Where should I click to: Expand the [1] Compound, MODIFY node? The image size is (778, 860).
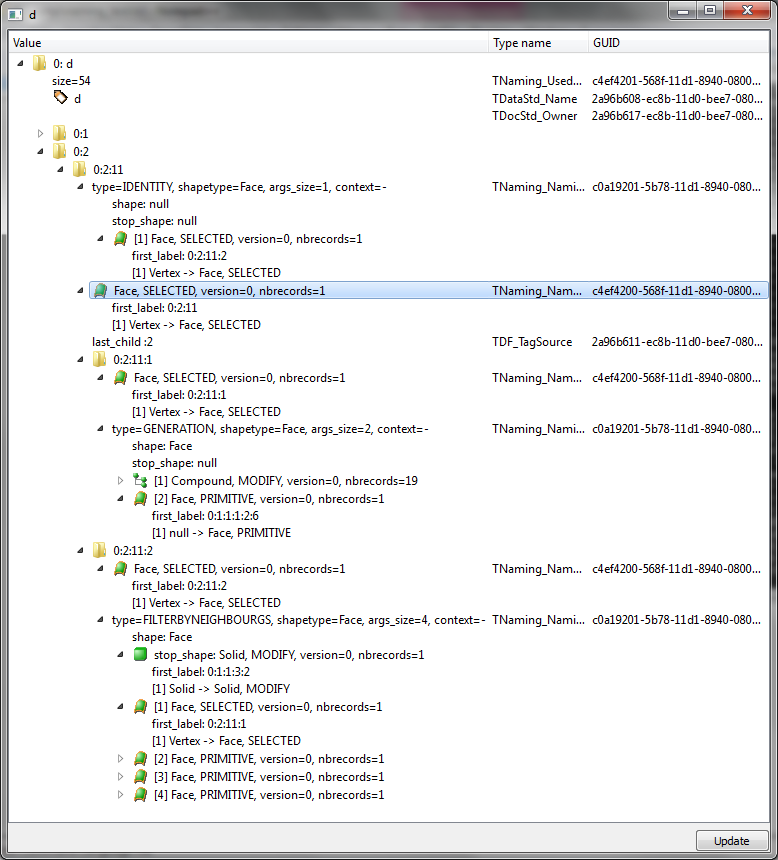(121, 481)
